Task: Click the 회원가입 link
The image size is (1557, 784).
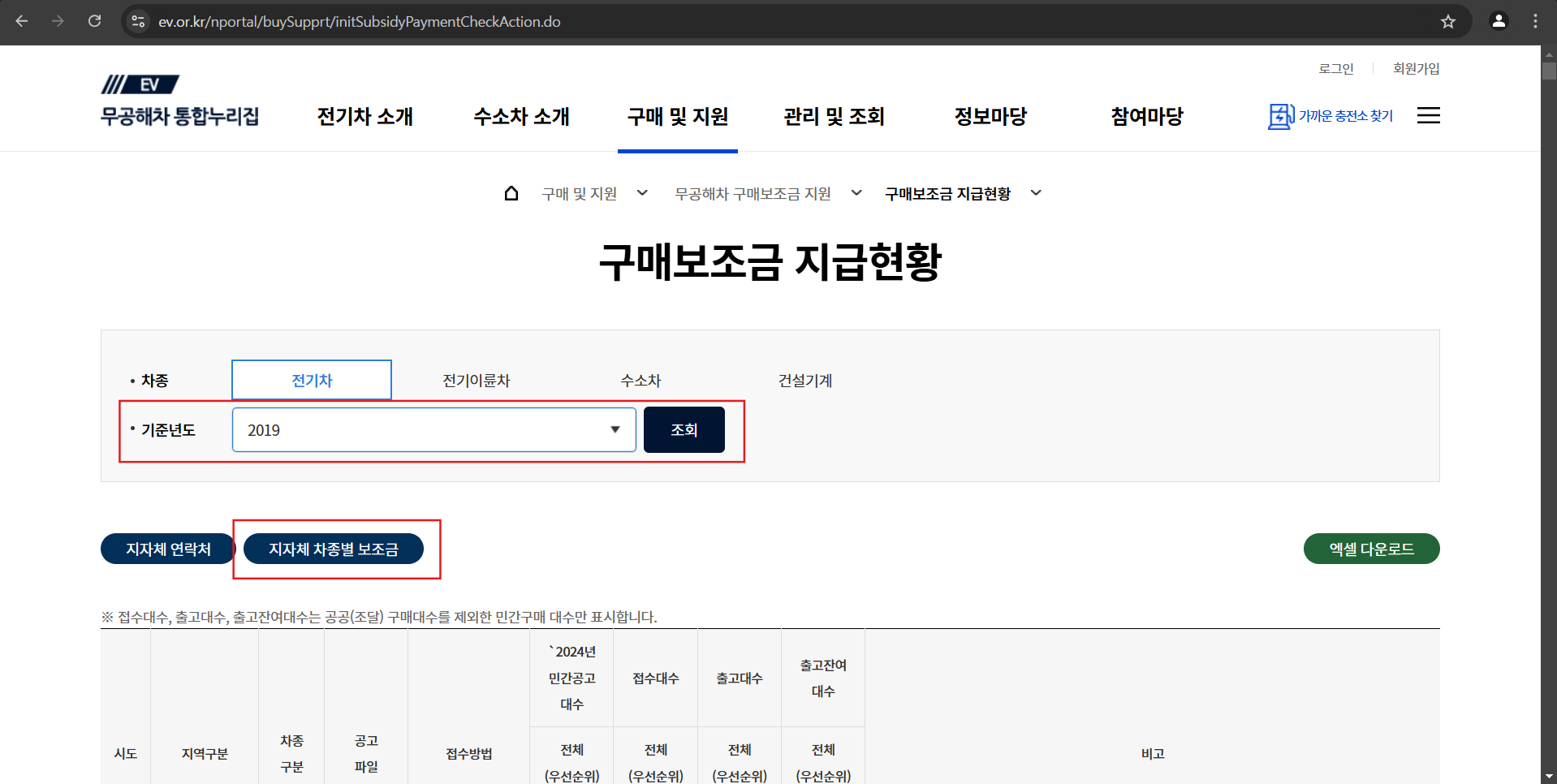Action: pos(1417,69)
